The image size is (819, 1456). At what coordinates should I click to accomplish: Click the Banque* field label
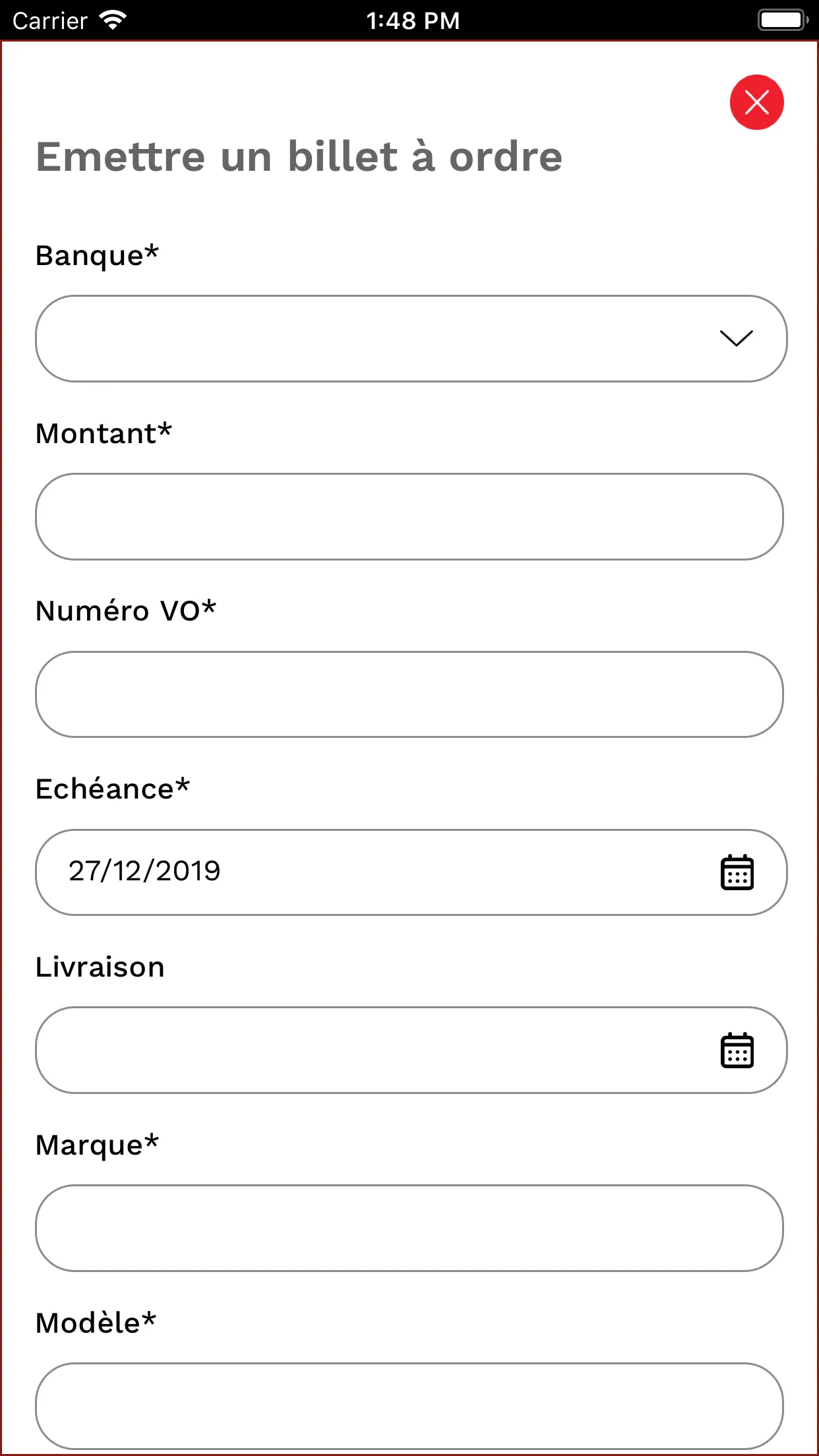pyautogui.click(x=97, y=256)
